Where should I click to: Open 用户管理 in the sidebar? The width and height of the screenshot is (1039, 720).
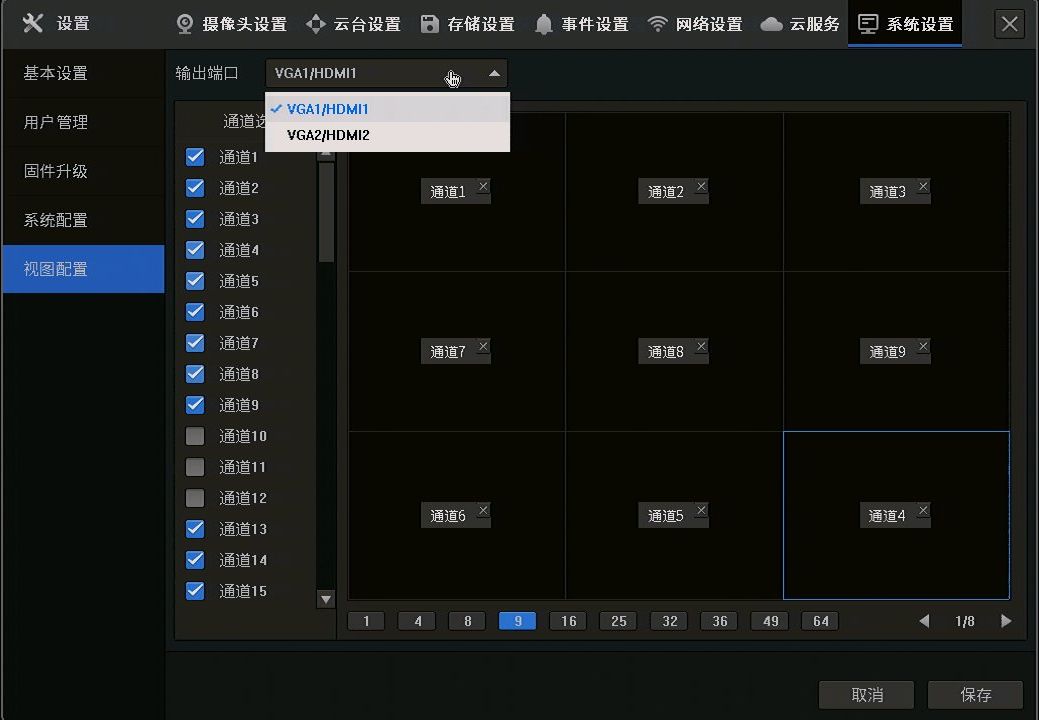click(56, 122)
